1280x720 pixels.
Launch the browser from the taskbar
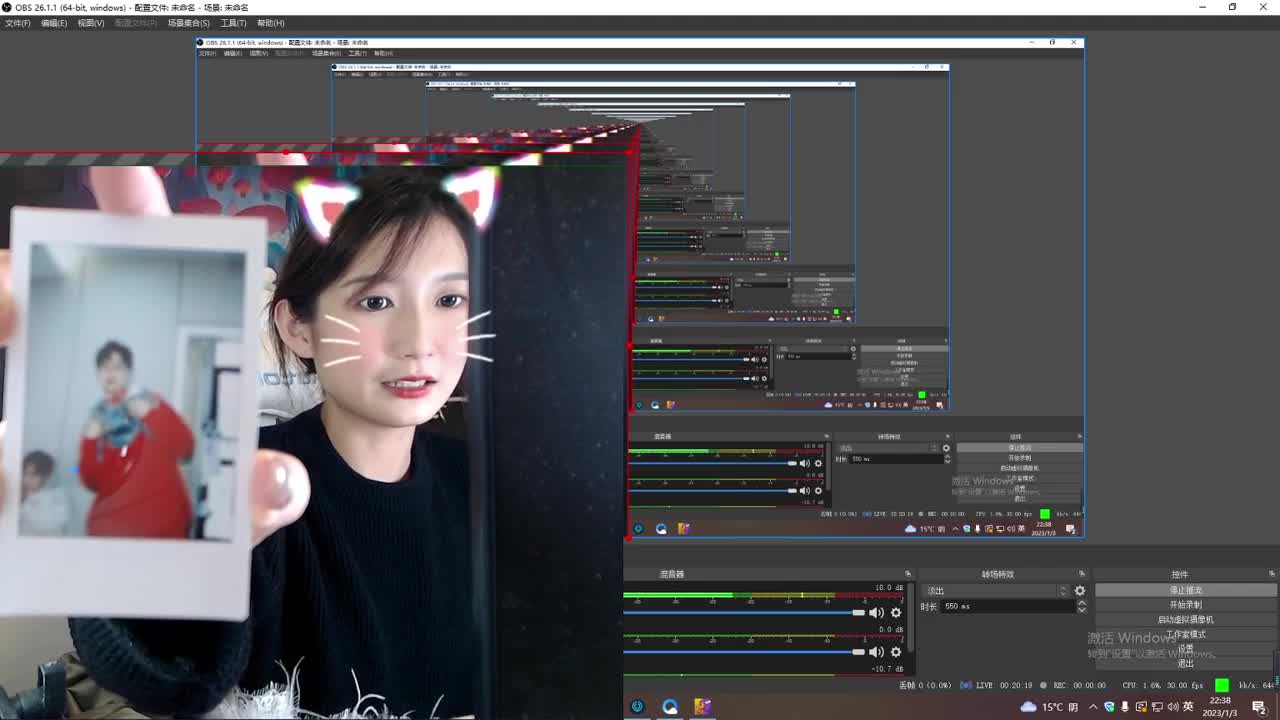tap(670, 706)
